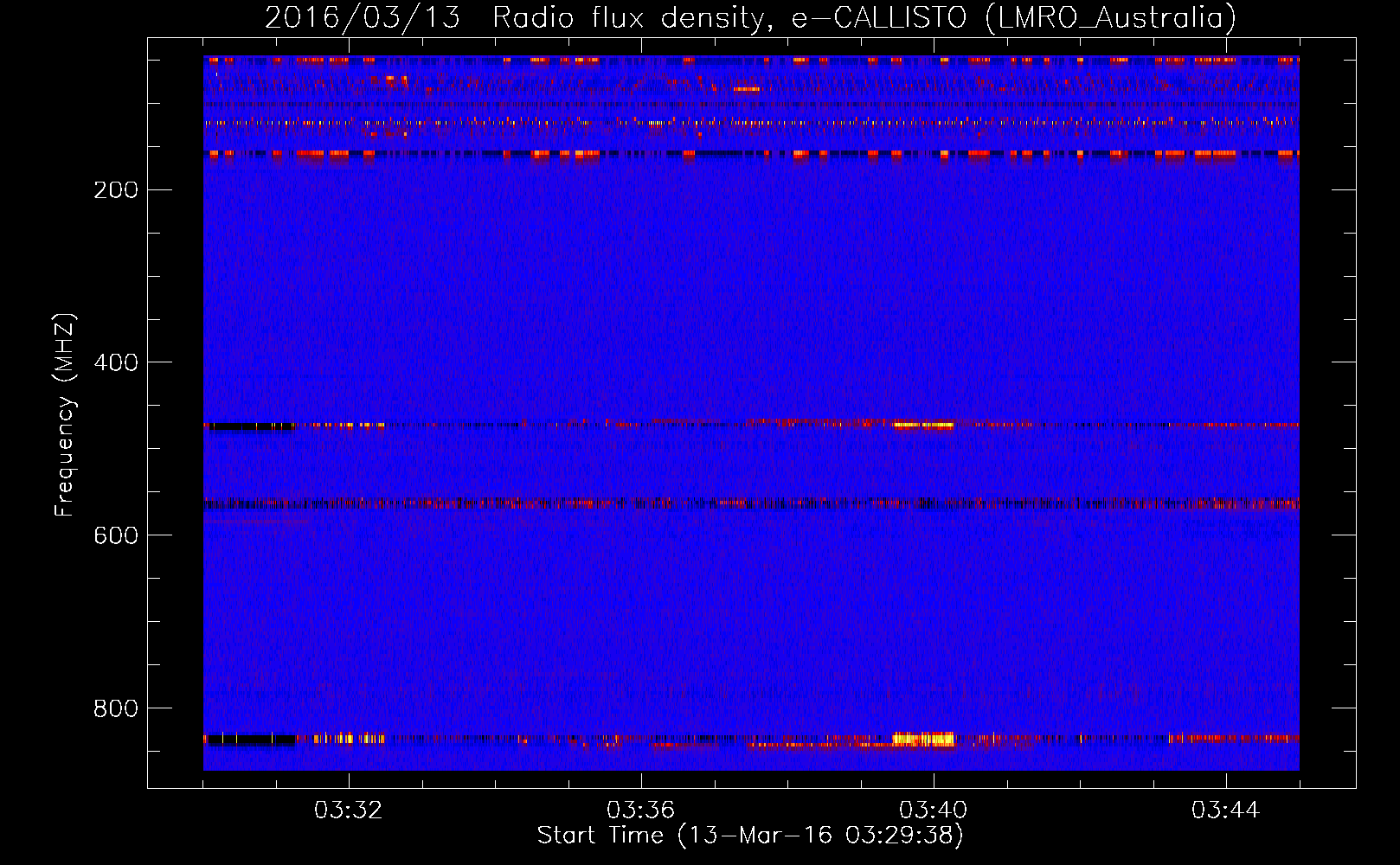
Task: Click the 800 frequency tick label
Action: (x=116, y=708)
